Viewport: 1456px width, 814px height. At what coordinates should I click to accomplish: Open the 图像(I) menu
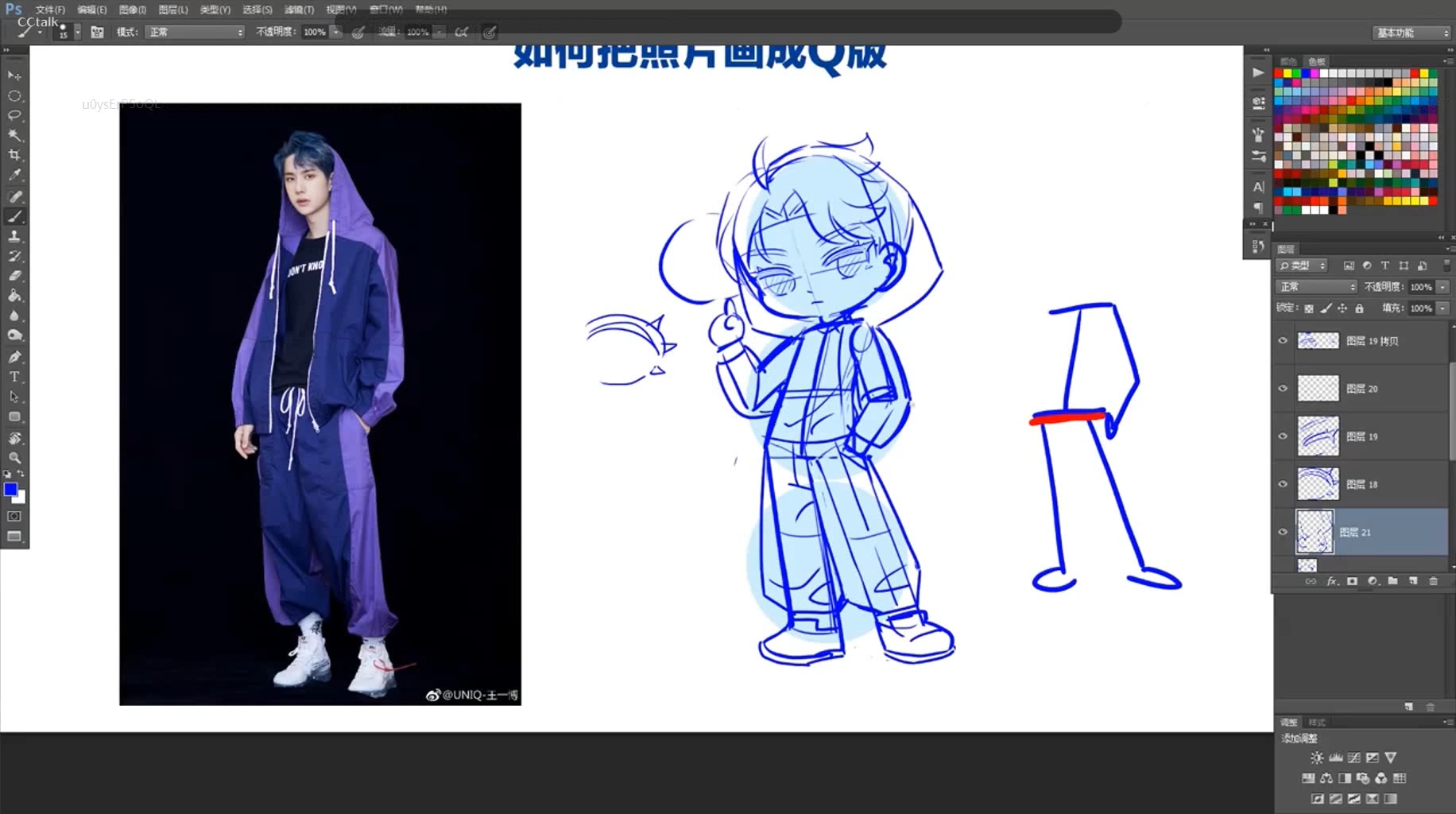(x=133, y=10)
